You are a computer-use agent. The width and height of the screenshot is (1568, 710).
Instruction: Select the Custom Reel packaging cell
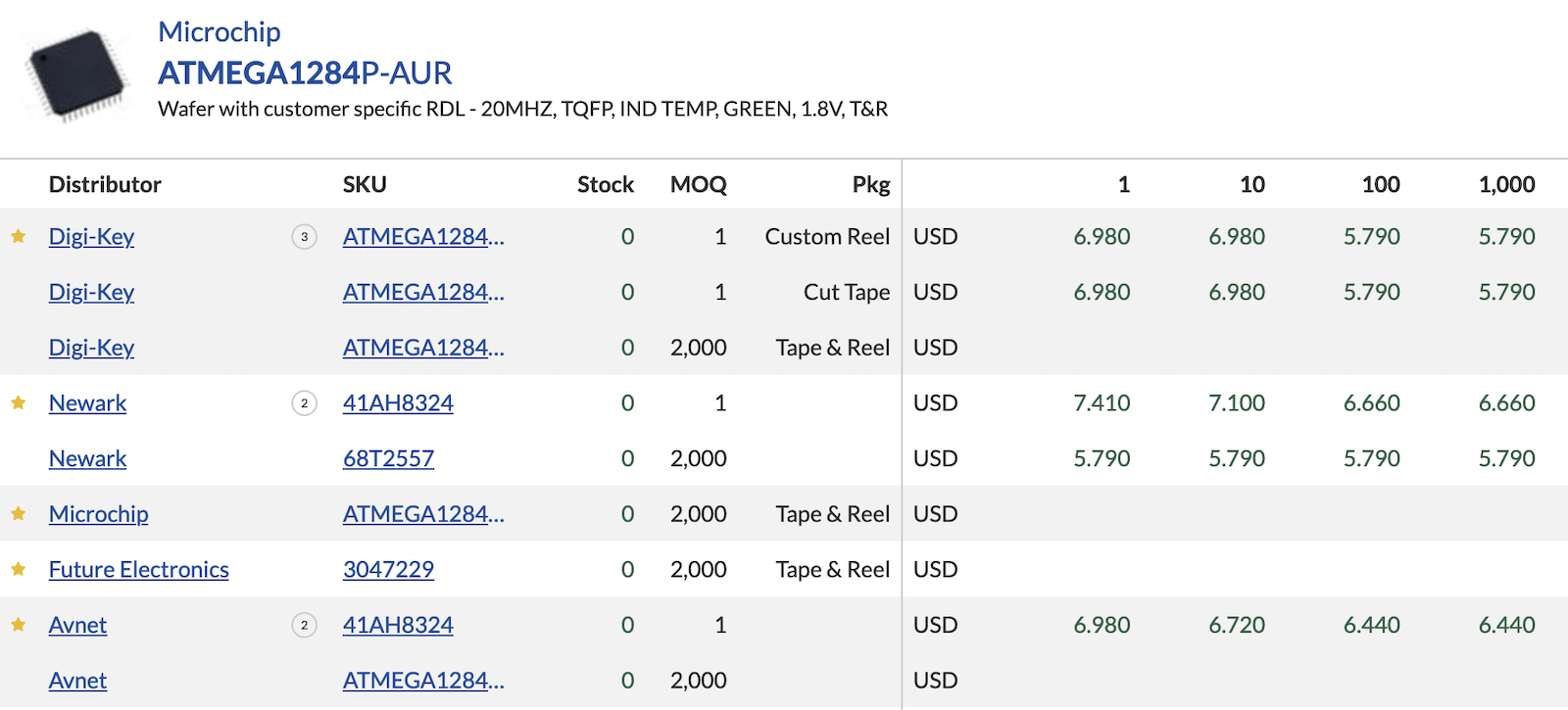coord(827,236)
